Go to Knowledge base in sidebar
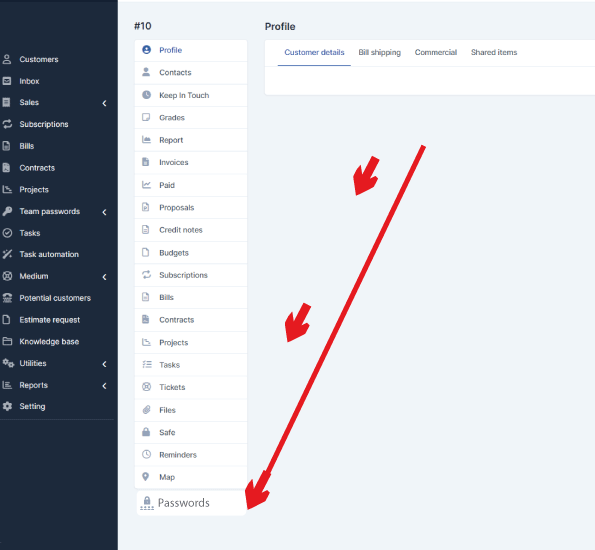Image resolution: width=595 pixels, height=550 pixels. point(49,342)
